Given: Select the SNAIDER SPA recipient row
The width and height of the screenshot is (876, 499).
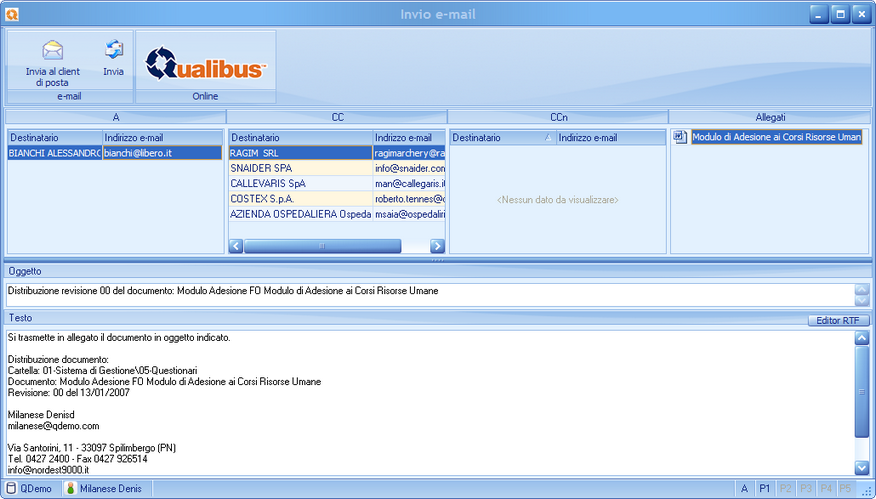Looking at the screenshot, I should click(x=300, y=169).
